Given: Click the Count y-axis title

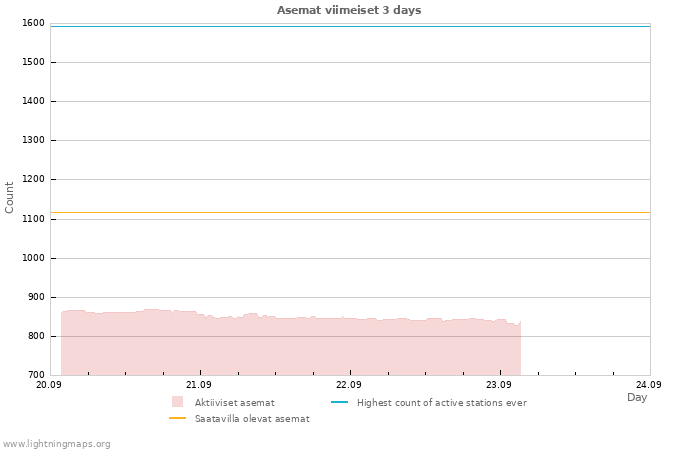Looking at the screenshot, I should (9, 197).
